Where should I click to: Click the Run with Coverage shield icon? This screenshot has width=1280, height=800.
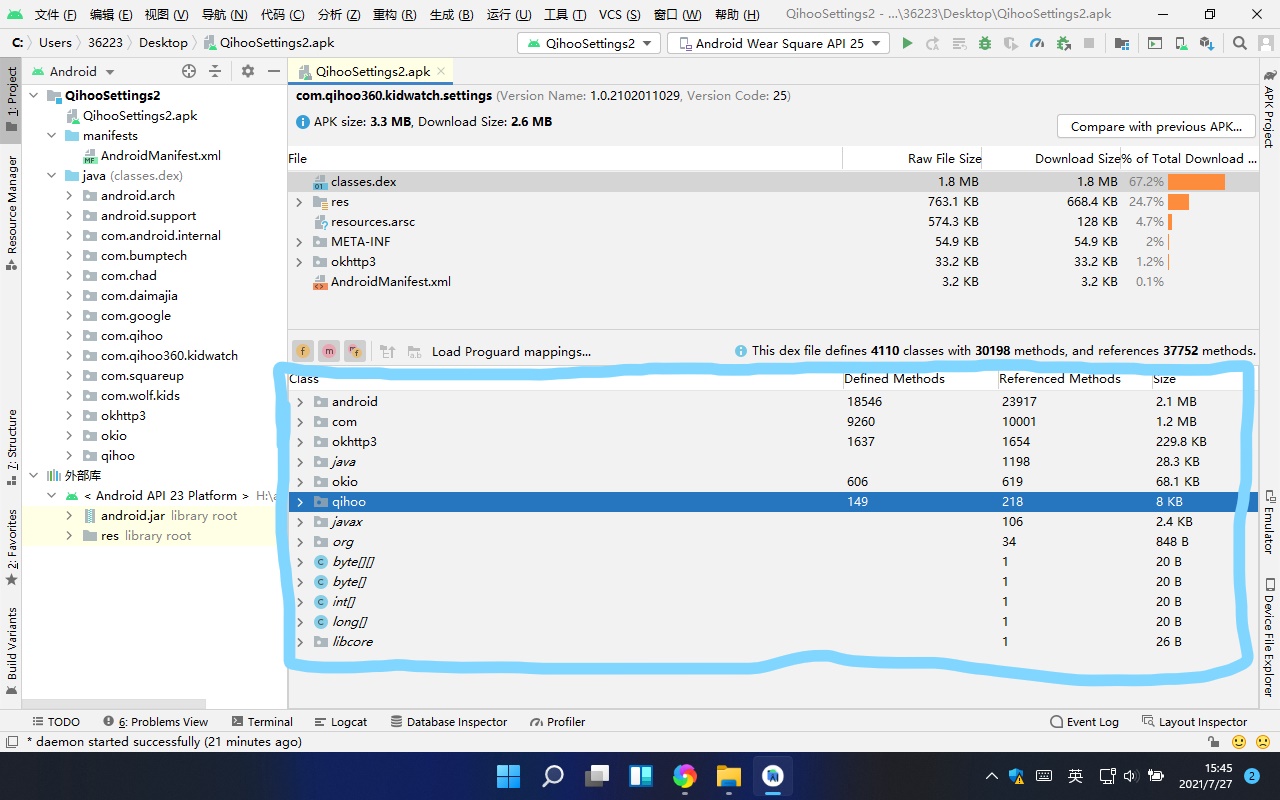(x=1011, y=43)
